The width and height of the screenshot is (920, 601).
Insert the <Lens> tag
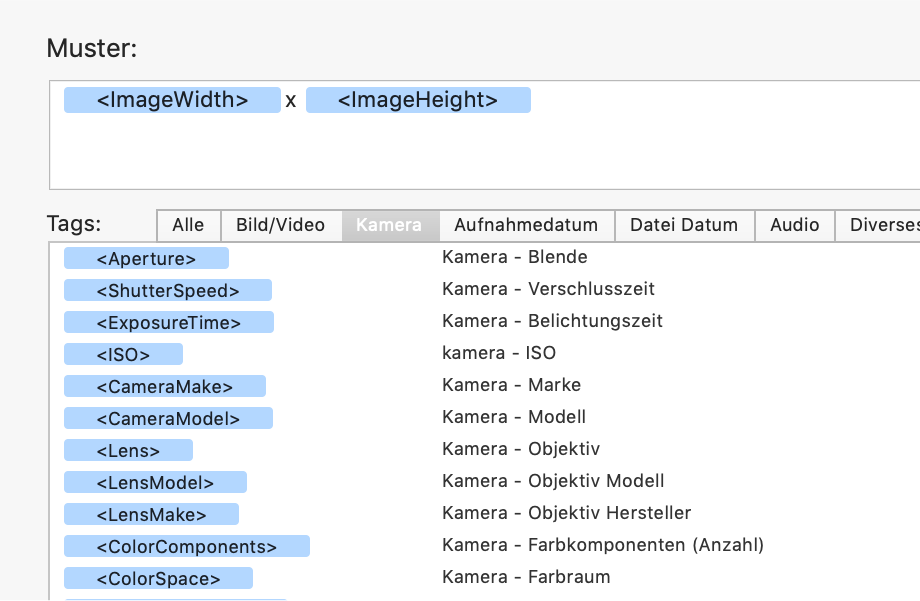[128, 451]
